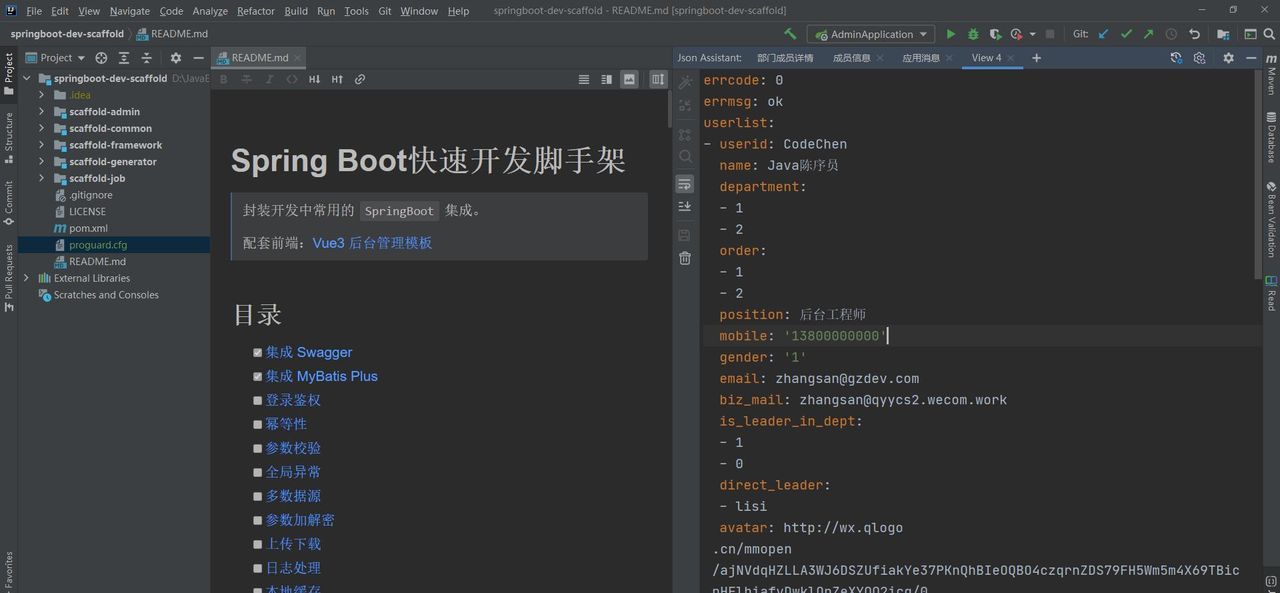The width and height of the screenshot is (1280, 593).
Task: Debug AdminApplication using the bug icon
Action: click(972, 33)
